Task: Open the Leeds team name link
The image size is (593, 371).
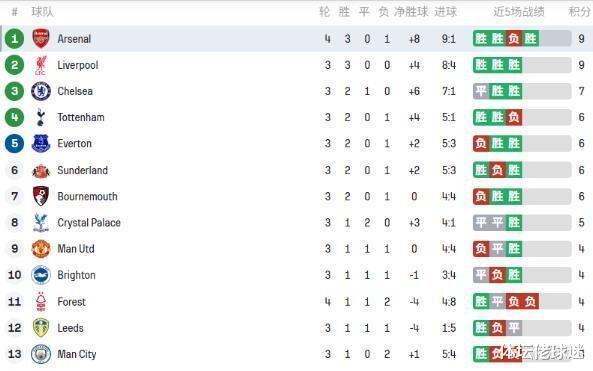Action: [x=70, y=328]
